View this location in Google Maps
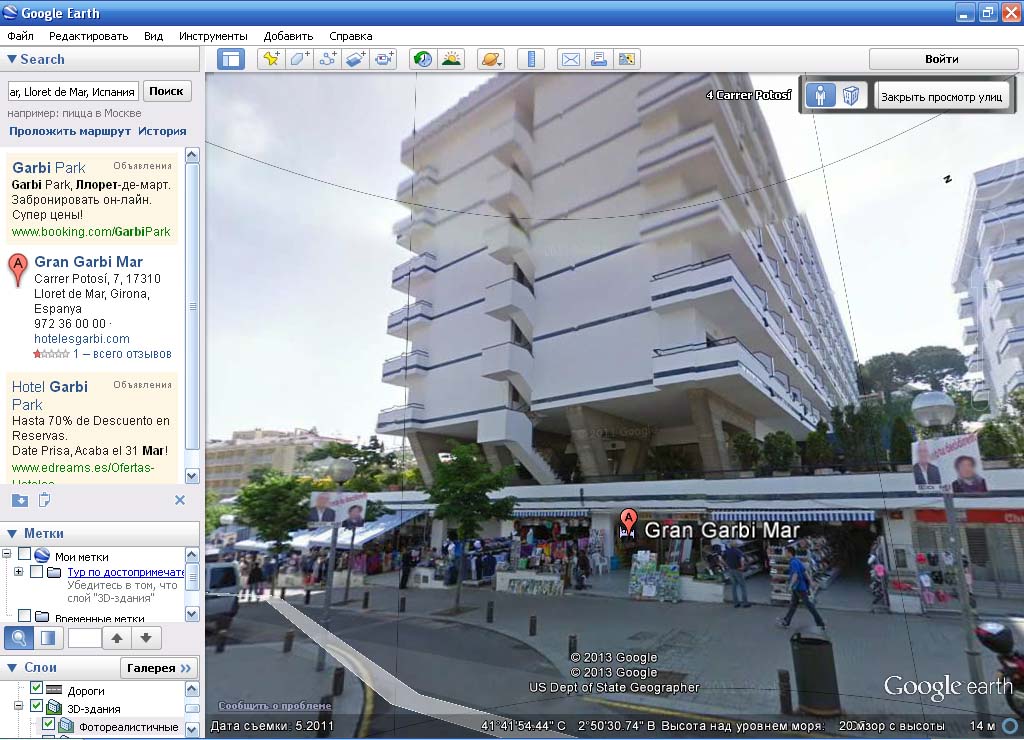Image resolution: width=1024 pixels, height=740 pixels. coord(627,59)
